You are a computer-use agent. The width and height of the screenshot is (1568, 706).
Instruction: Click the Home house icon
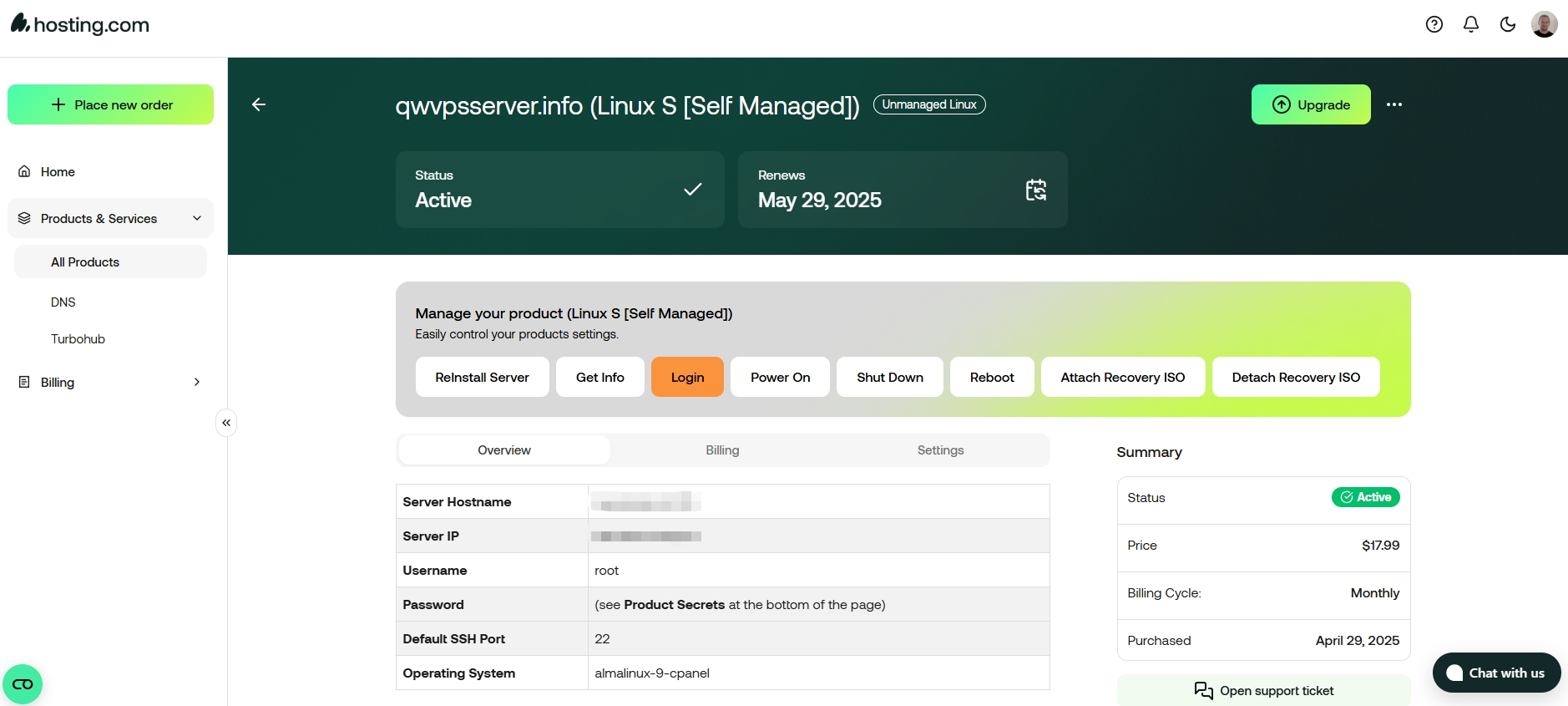pyautogui.click(x=24, y=171)
